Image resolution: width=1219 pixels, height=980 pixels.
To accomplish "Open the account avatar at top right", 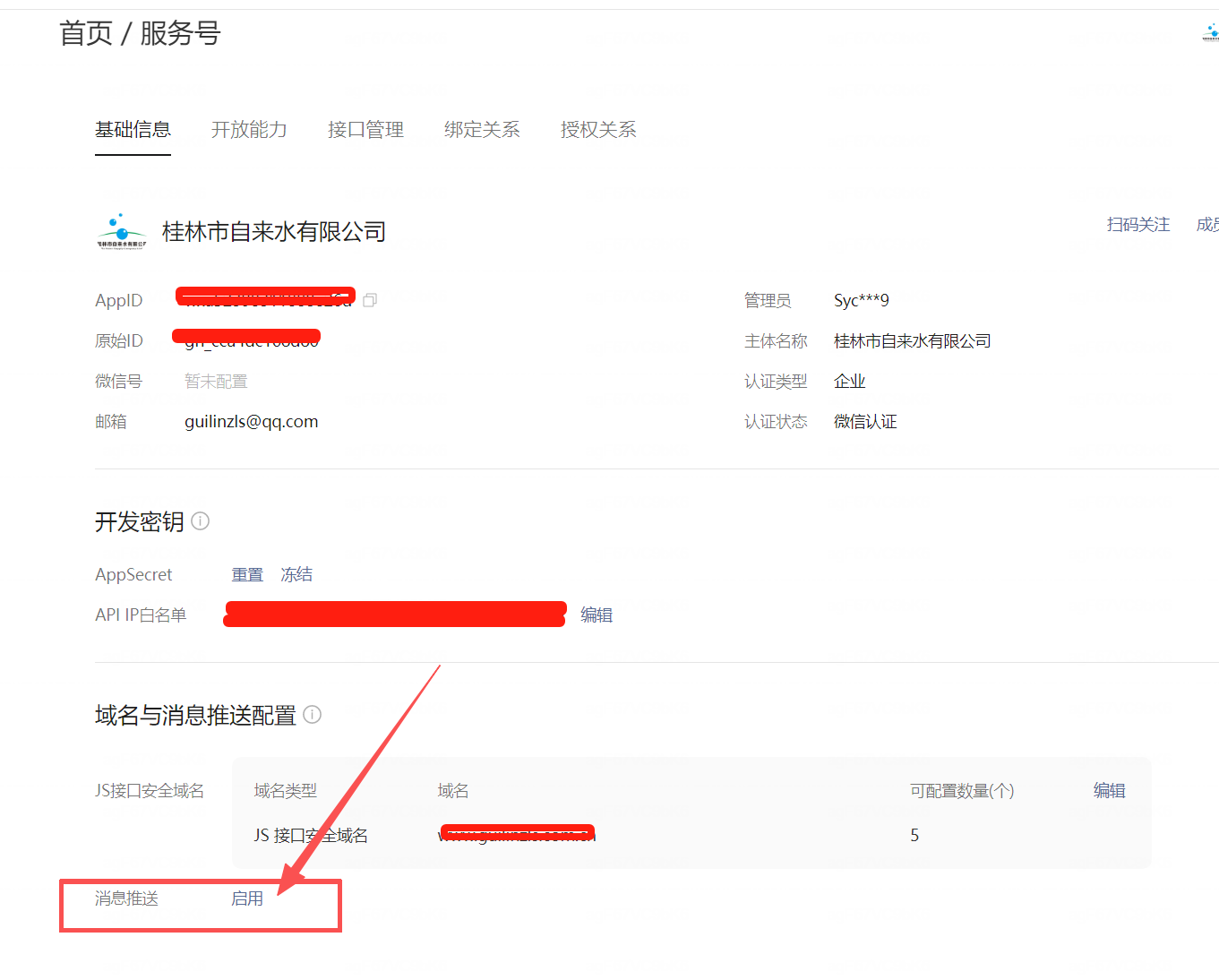I will click(x=1211, y=34).
